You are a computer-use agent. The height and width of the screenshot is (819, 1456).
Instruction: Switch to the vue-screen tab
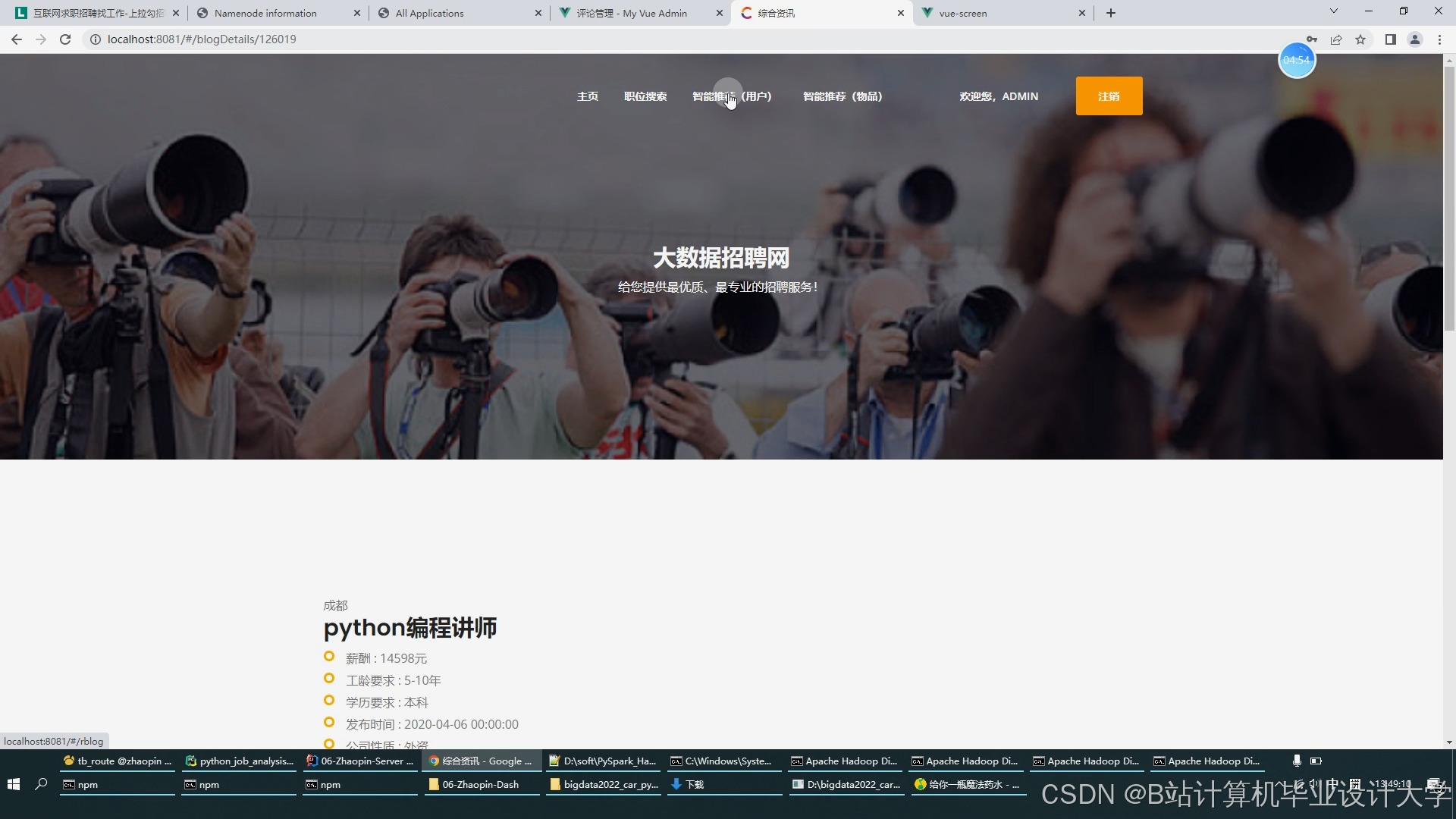pos(963,13)
